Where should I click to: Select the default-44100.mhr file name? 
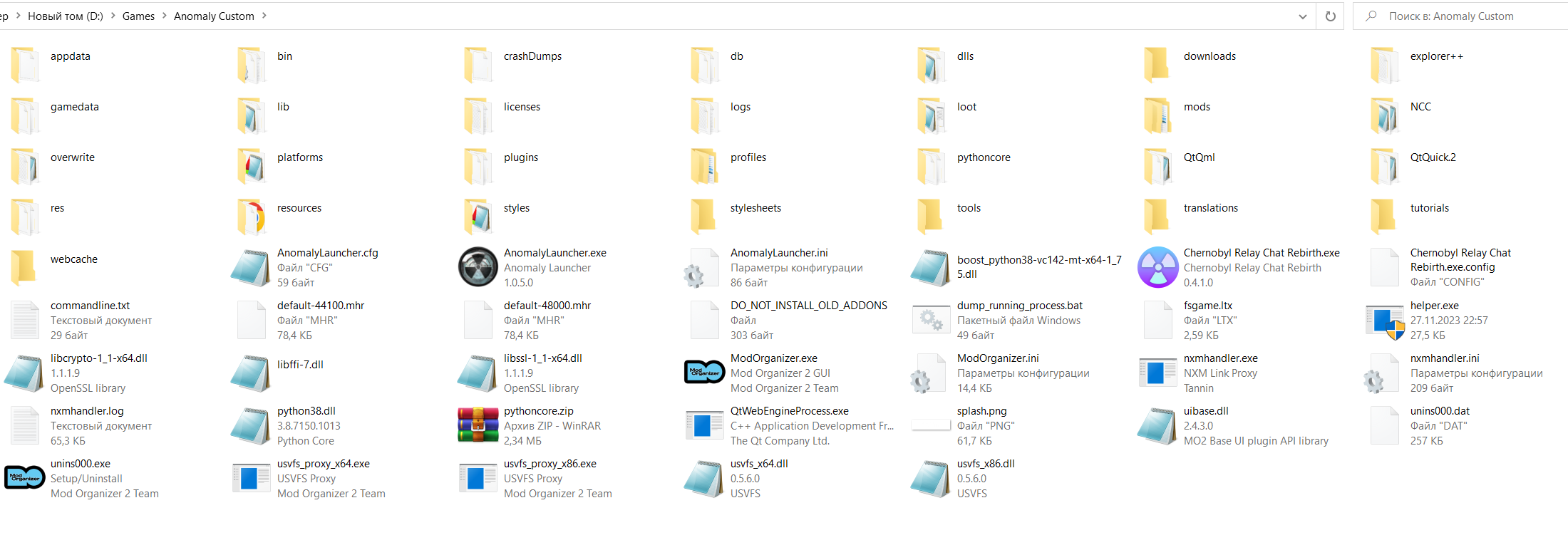pos(321,306)
